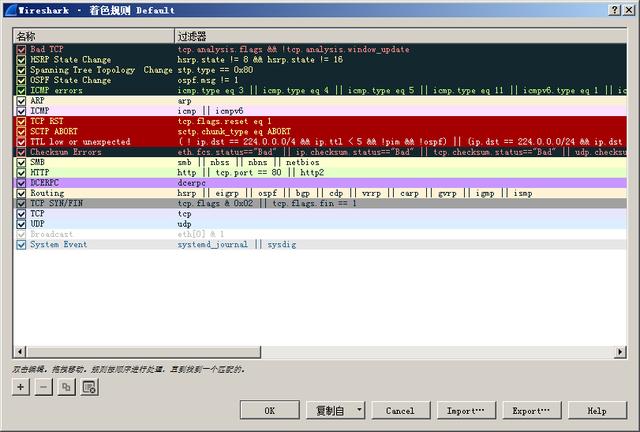The image size is (640, 432).
Task: Disable the SCTP ABORT checkbox
Action: (x=21, y=131)
